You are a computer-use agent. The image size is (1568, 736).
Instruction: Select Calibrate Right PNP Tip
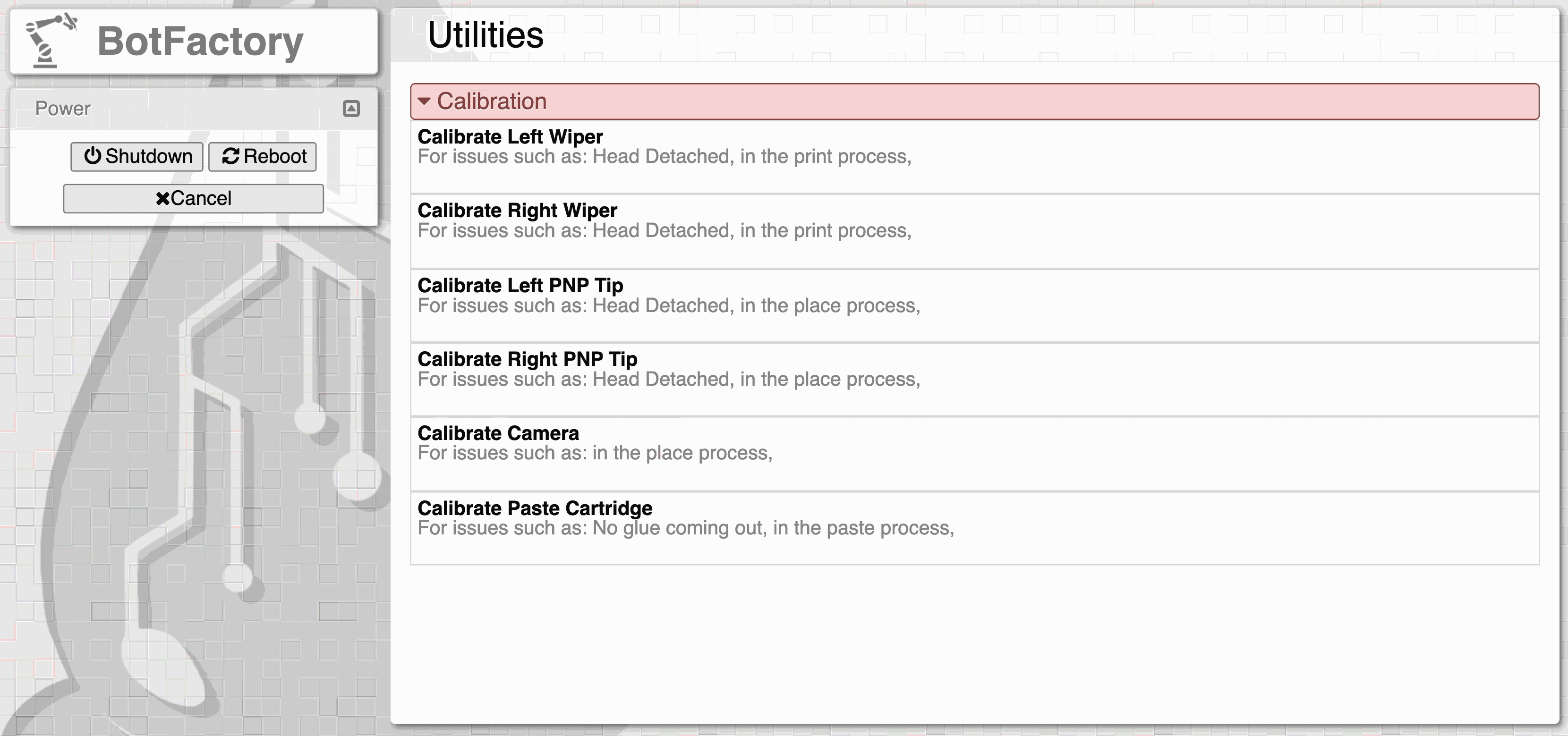(527, 359)
